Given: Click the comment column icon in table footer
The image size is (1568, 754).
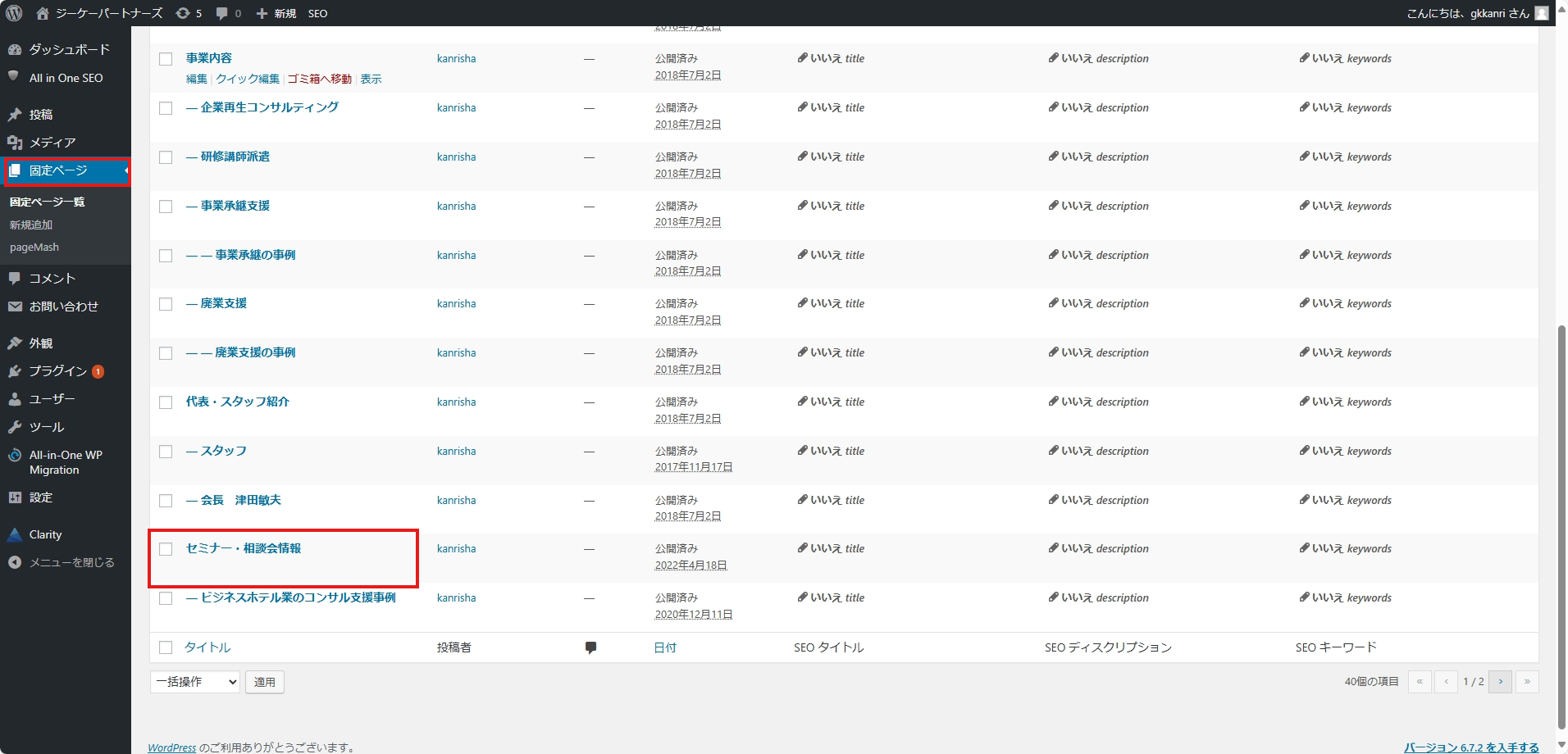Looking at the screenshot, I should (590, 647).
